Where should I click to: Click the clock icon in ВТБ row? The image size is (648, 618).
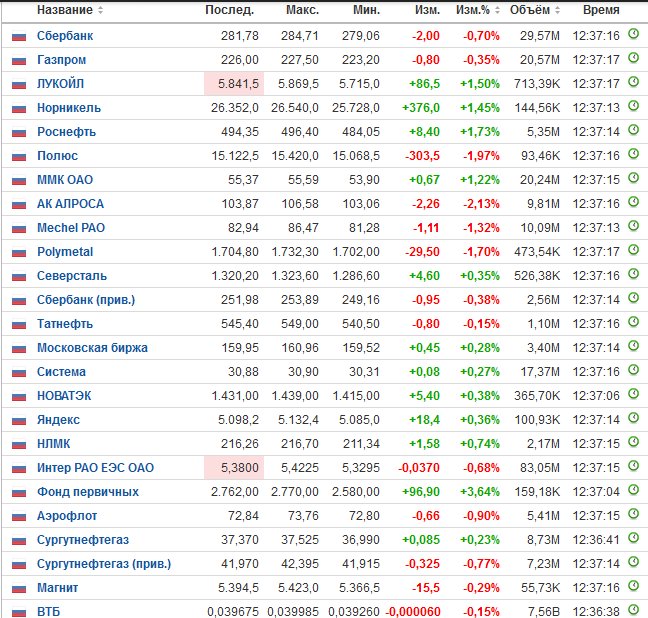[633, 609]
